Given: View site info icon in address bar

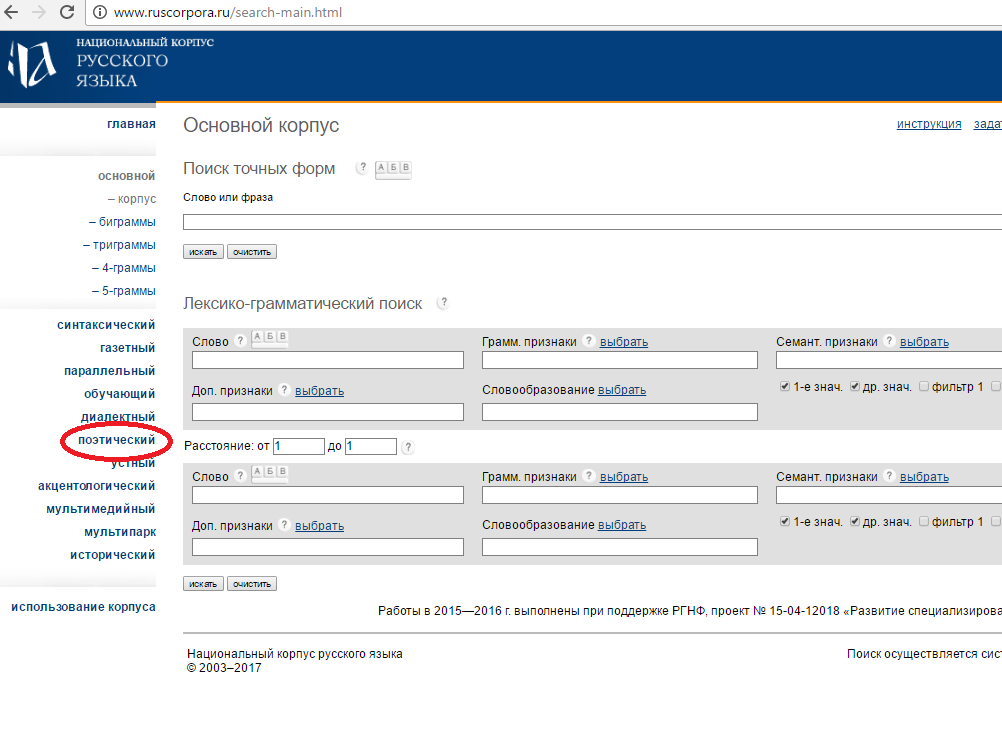Looking at the screenshot, I should coord(100,12).
